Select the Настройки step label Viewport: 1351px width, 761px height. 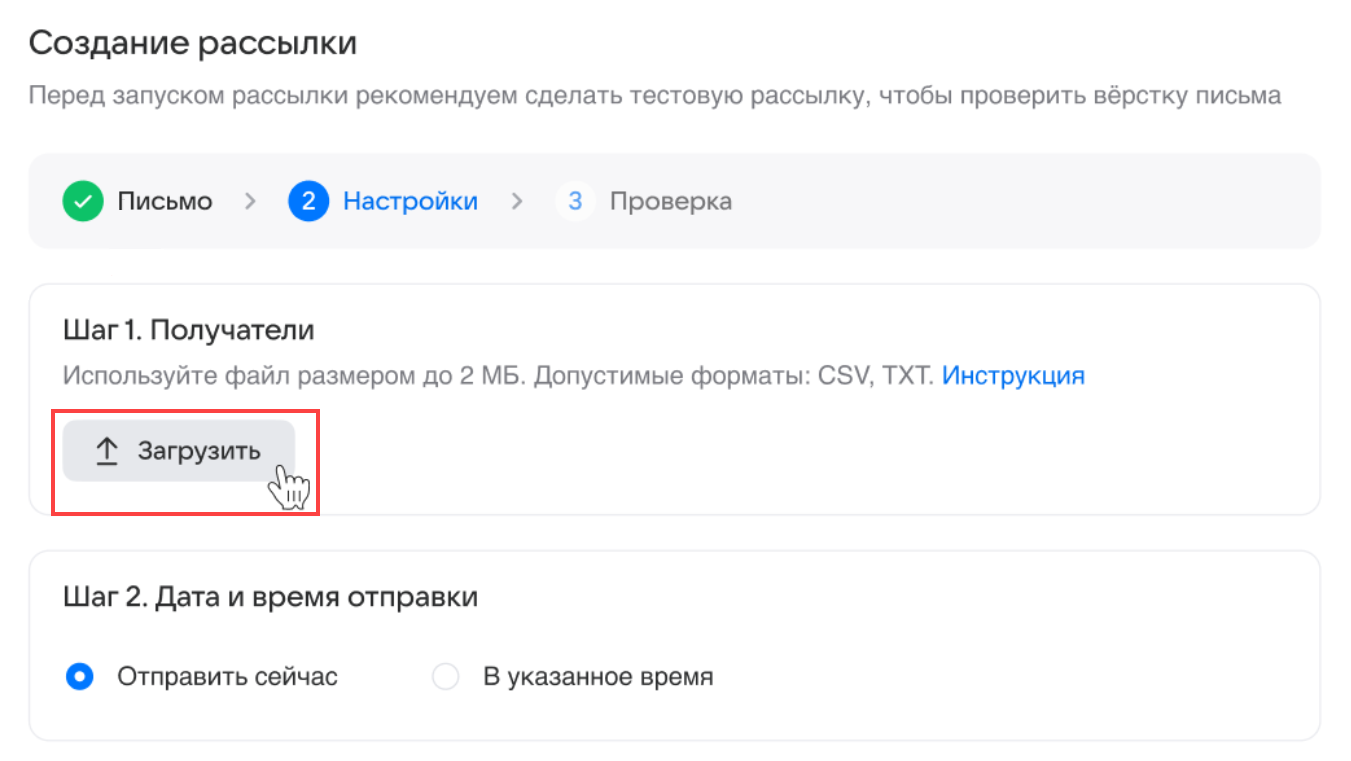point(410,202)
